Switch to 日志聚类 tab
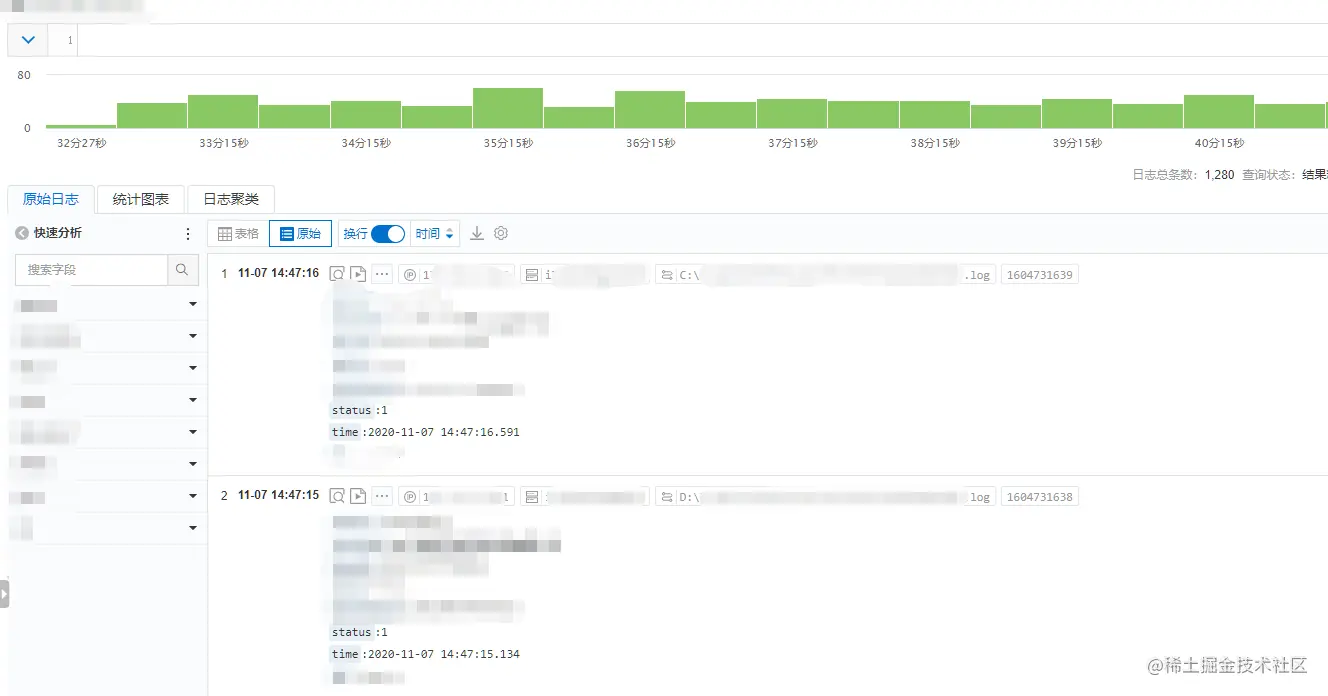This screenshot has height=696, width=1328. (231, 199)
